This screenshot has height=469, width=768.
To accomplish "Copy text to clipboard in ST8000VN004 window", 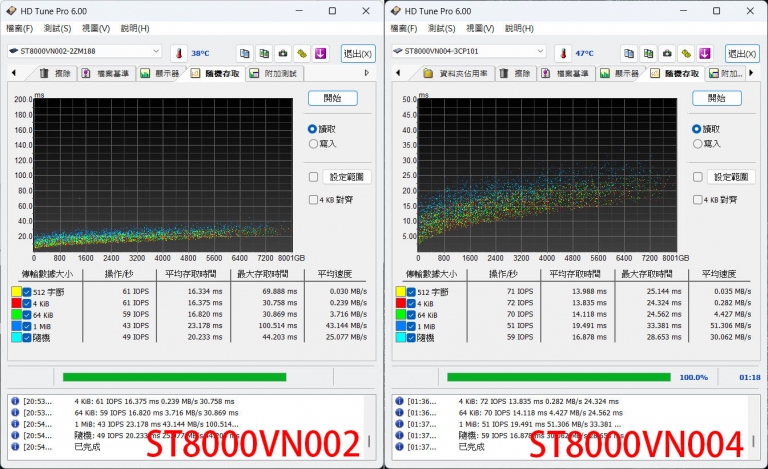I will 629,53.
